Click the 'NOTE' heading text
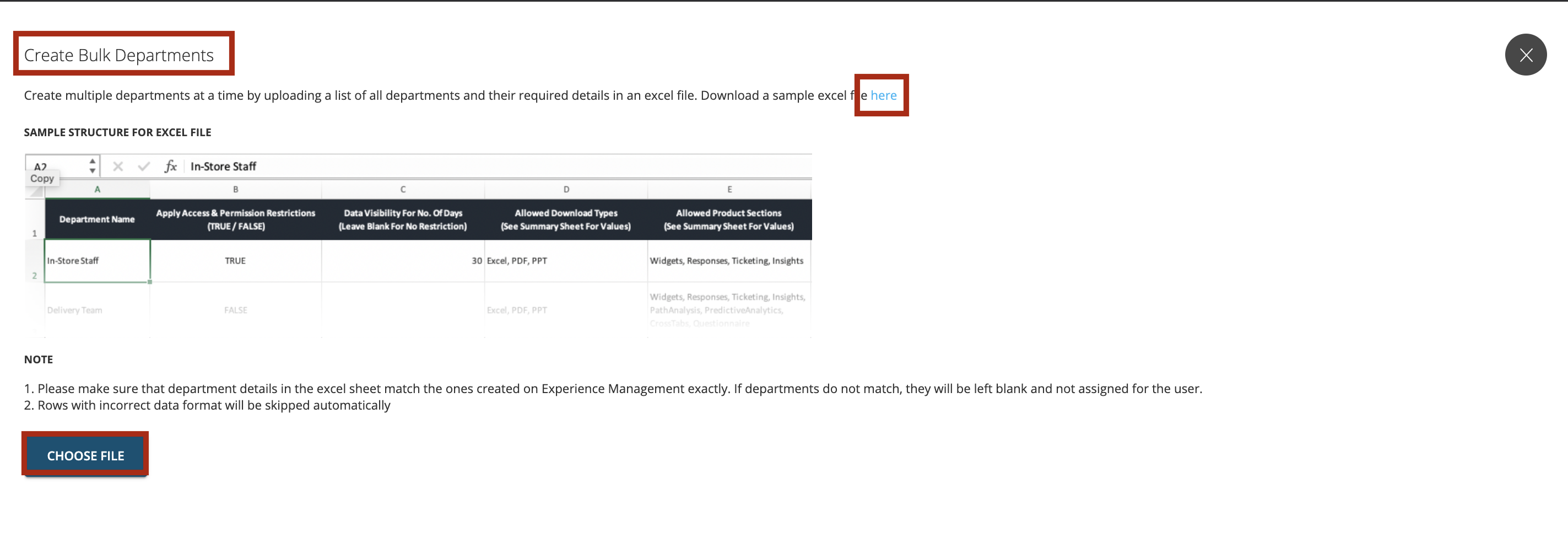Image resolution: width=1568 pixels, height=548 pixels. (39, 359)
